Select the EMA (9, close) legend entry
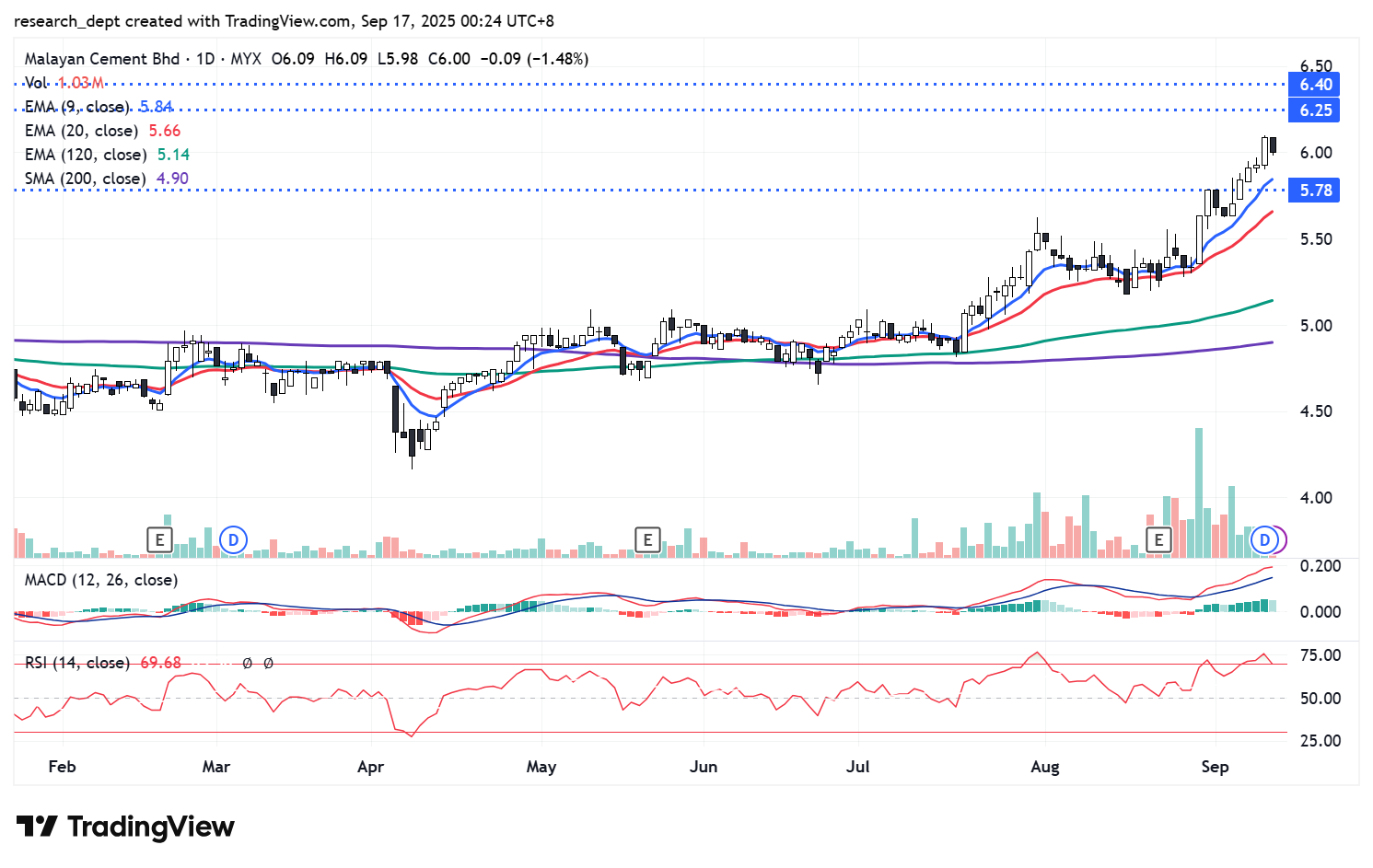 coord(78,107)
